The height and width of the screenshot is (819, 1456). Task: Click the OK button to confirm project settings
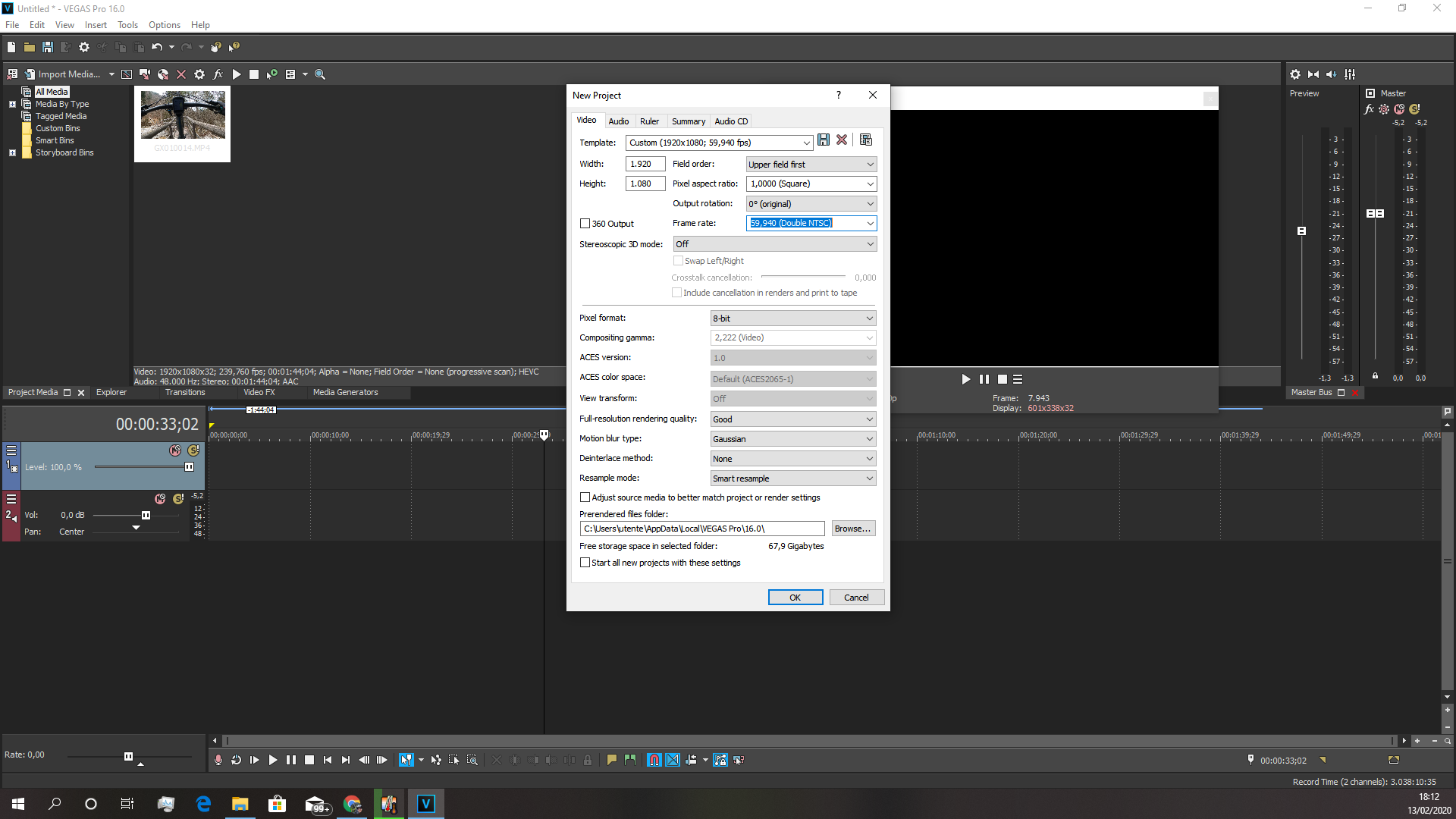(794, 597)
